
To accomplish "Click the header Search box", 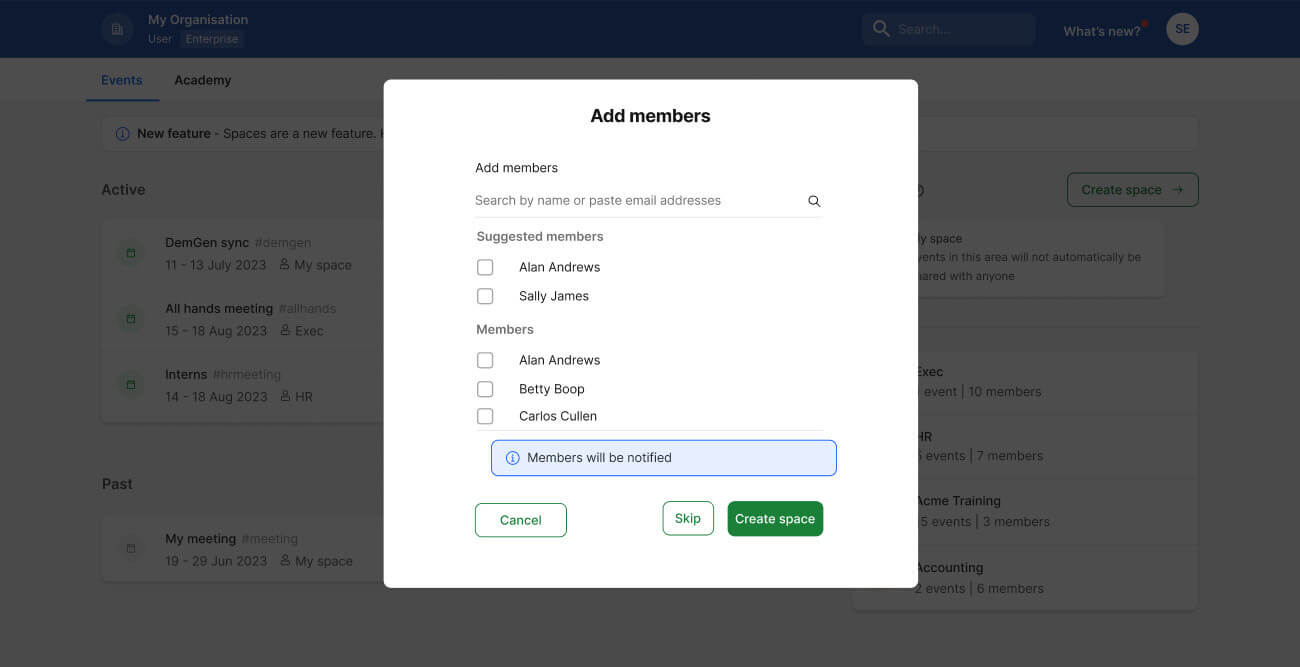I will [948, 29].
